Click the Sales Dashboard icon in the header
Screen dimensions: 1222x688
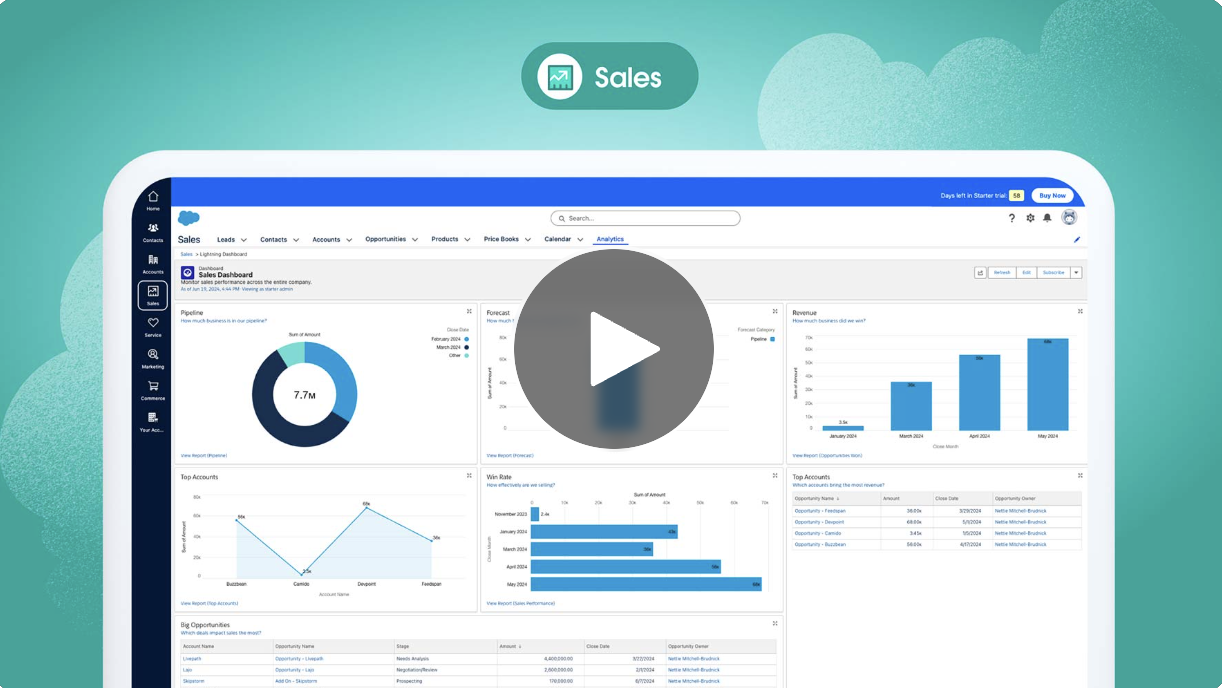click(x=187, y=272)
